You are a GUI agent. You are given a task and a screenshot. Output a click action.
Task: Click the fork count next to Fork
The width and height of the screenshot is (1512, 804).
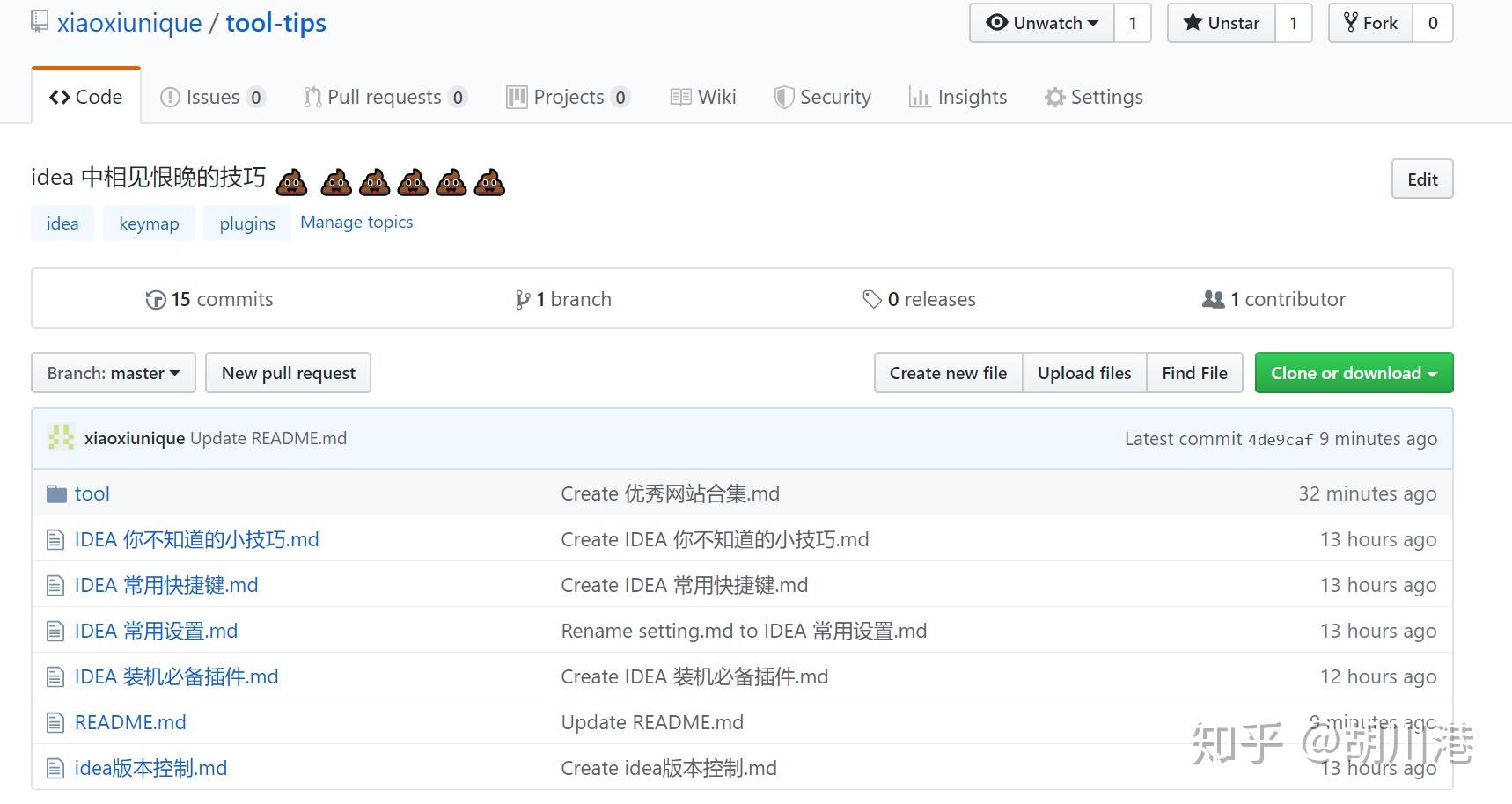coord(1433,23)
